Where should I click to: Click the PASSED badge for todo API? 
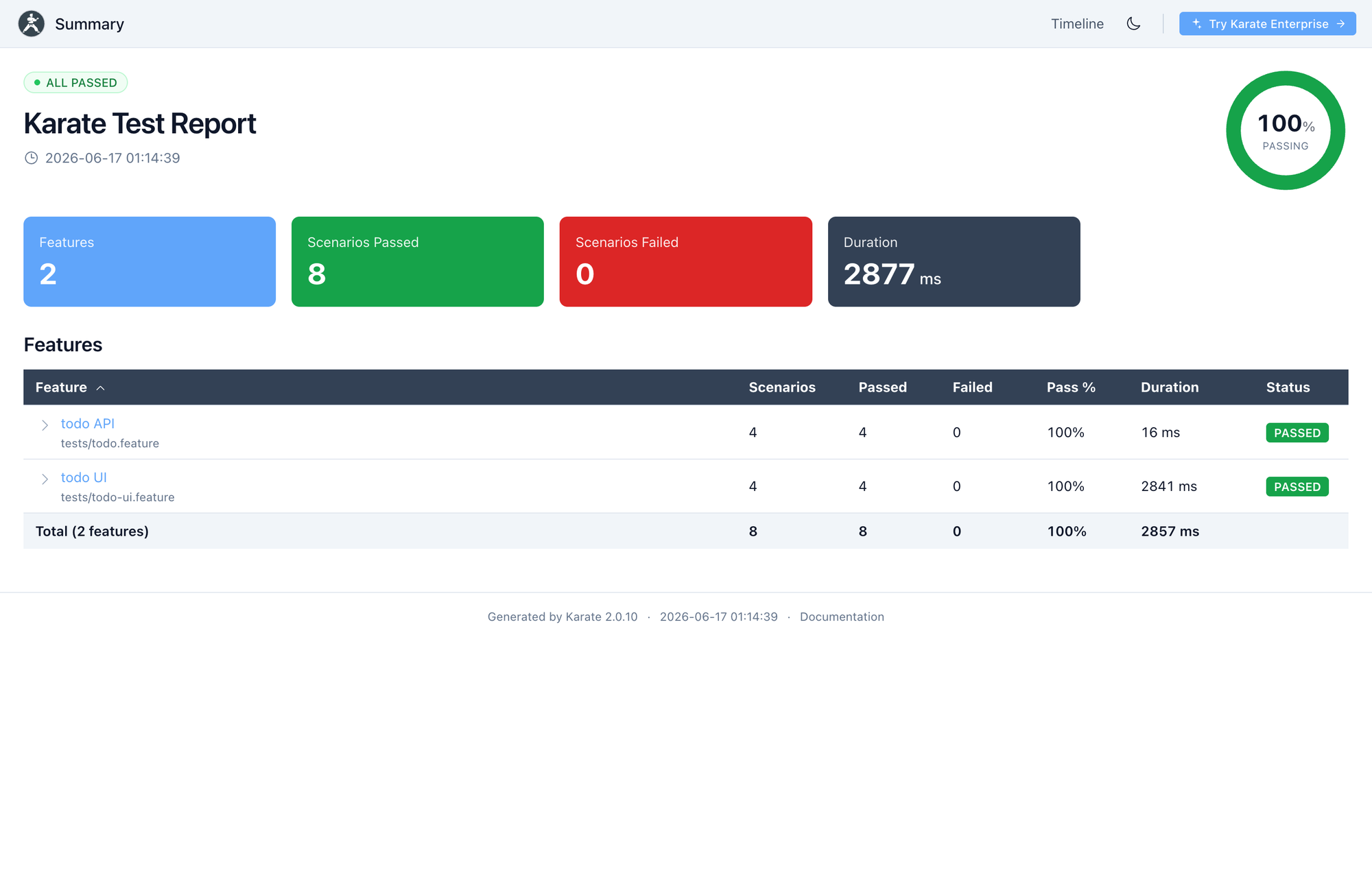[x=1297, y=433]
